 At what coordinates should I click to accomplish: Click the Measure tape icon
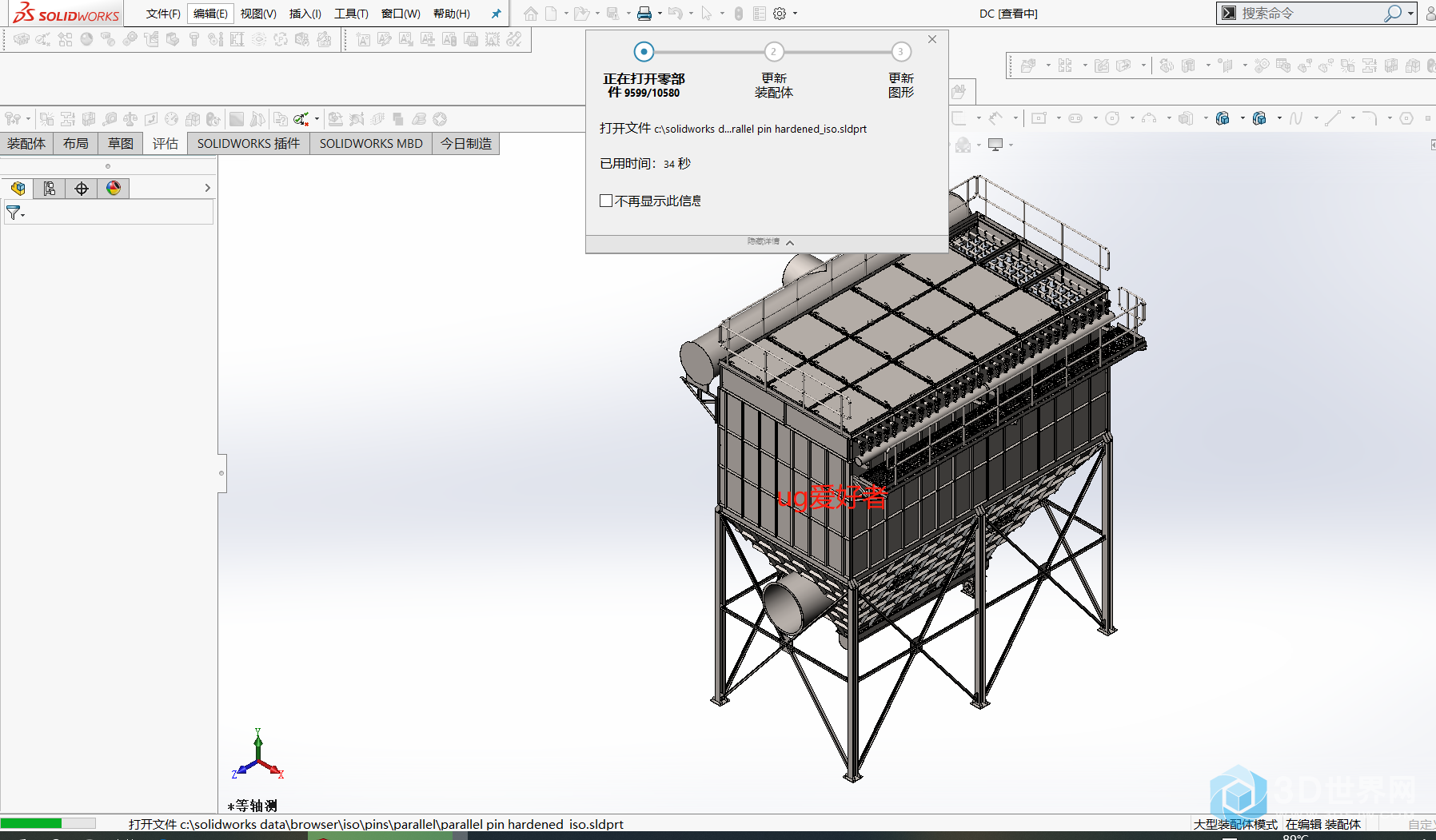click(110, 119)
